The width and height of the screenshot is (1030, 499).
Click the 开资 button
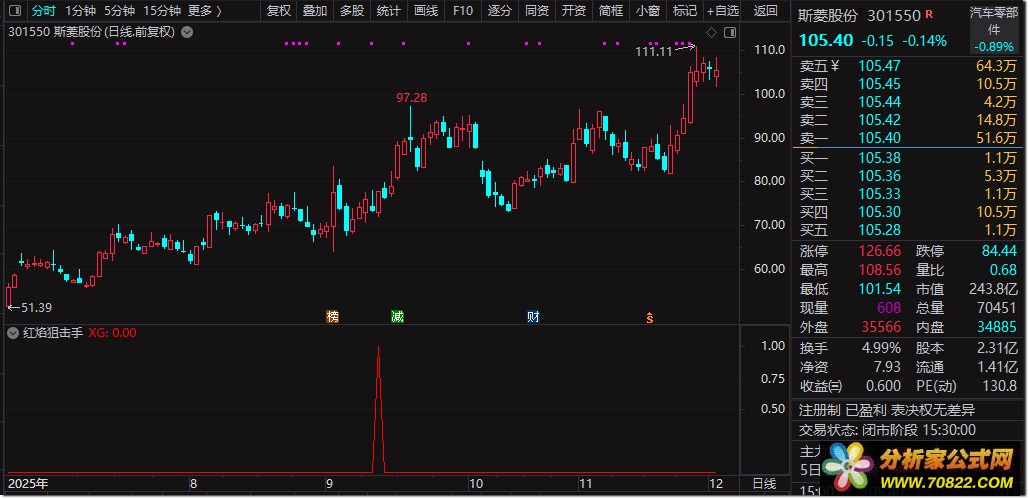click(x=573, y=11)
